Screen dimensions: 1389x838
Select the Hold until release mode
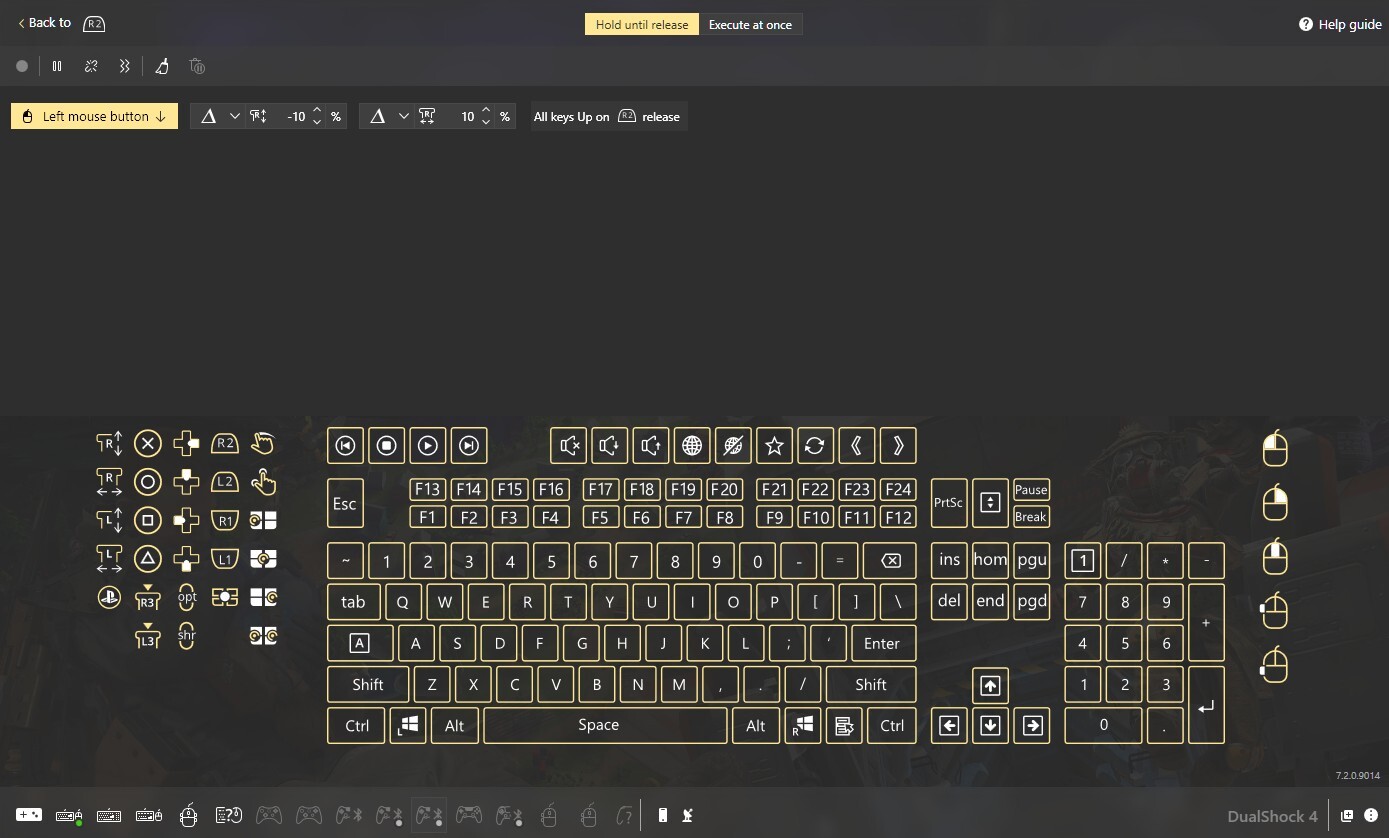642,25
